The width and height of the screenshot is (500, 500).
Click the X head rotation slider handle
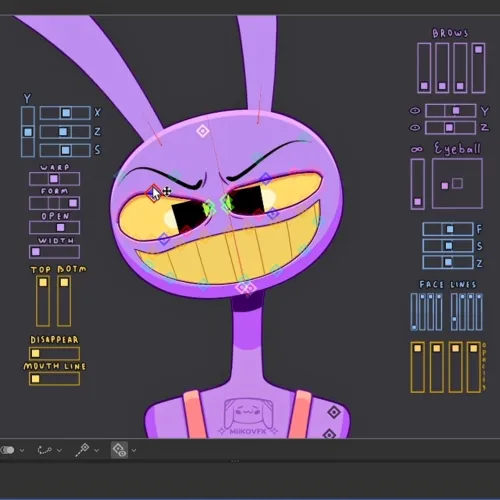pyautogui.click(x=66, y=113)
